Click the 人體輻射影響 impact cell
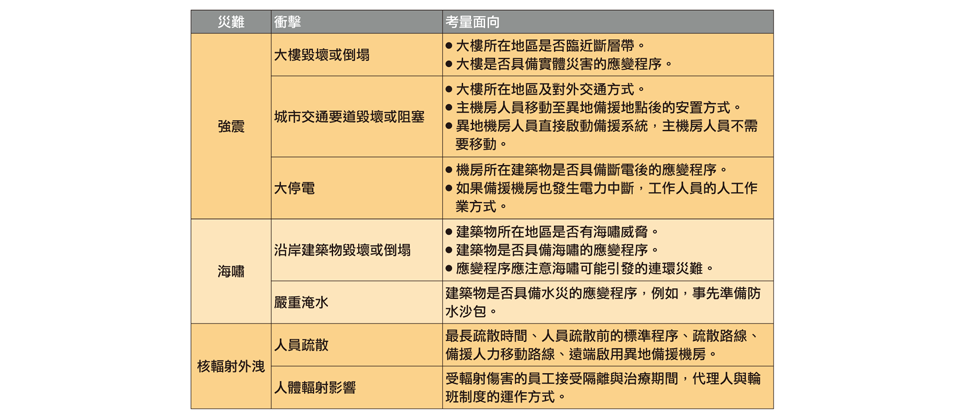 [357, 388]
